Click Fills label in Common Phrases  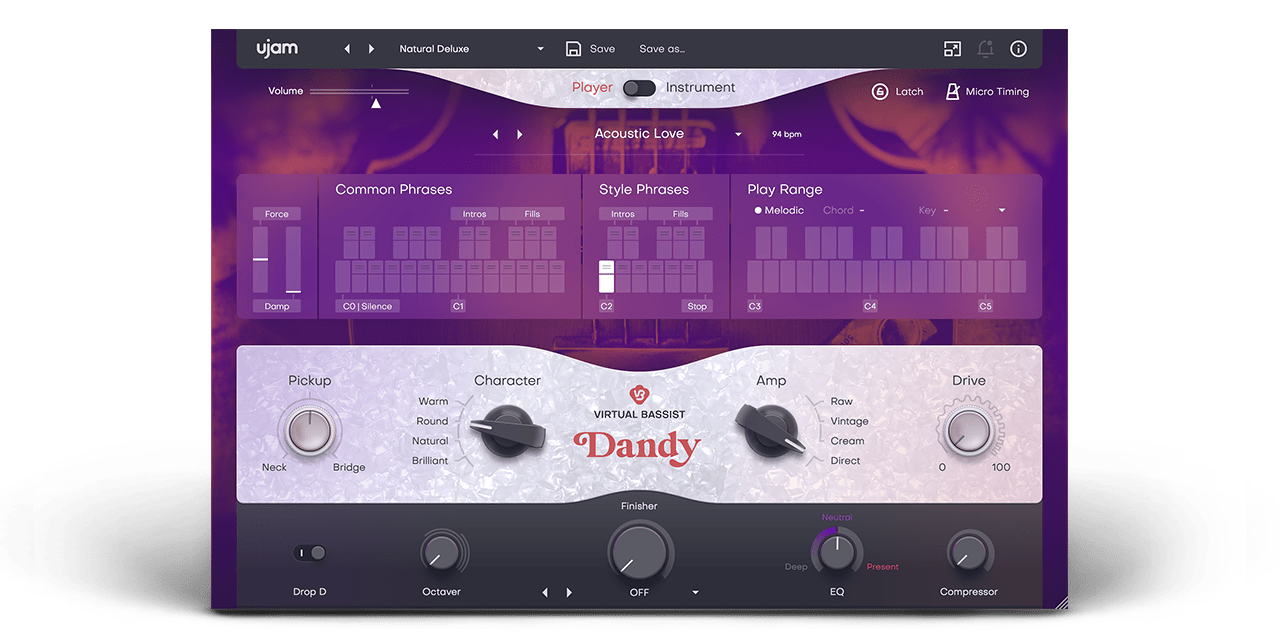pyautogui.click(x=532, y=214)
